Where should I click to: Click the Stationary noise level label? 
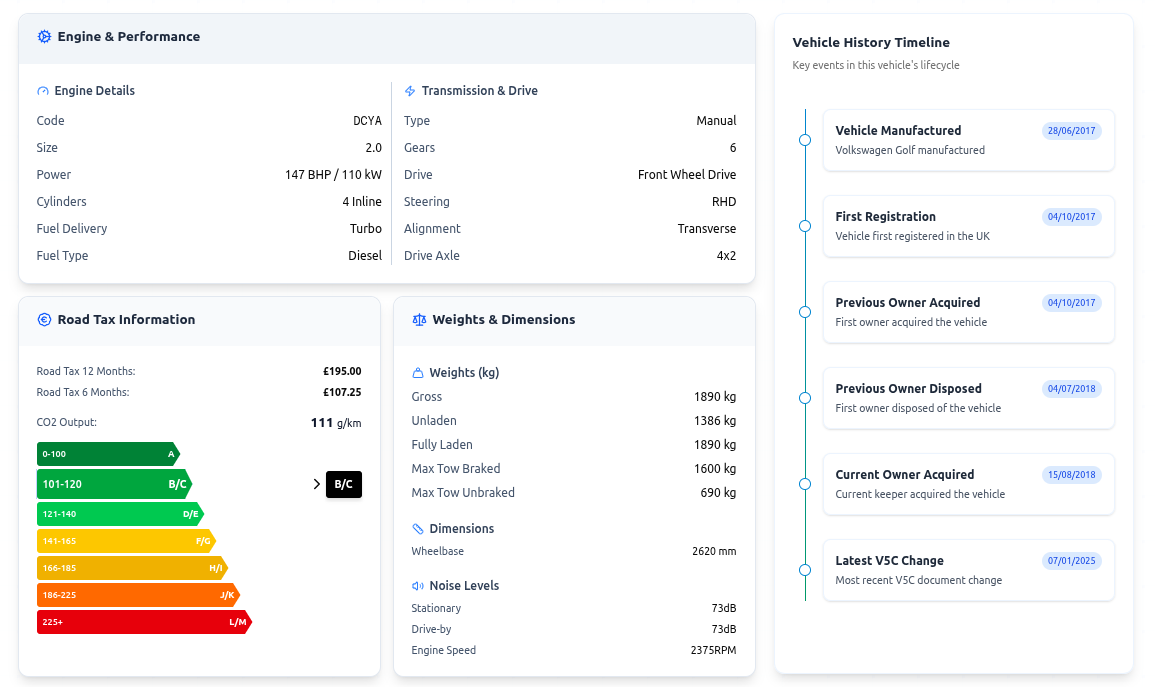(436, 609)
